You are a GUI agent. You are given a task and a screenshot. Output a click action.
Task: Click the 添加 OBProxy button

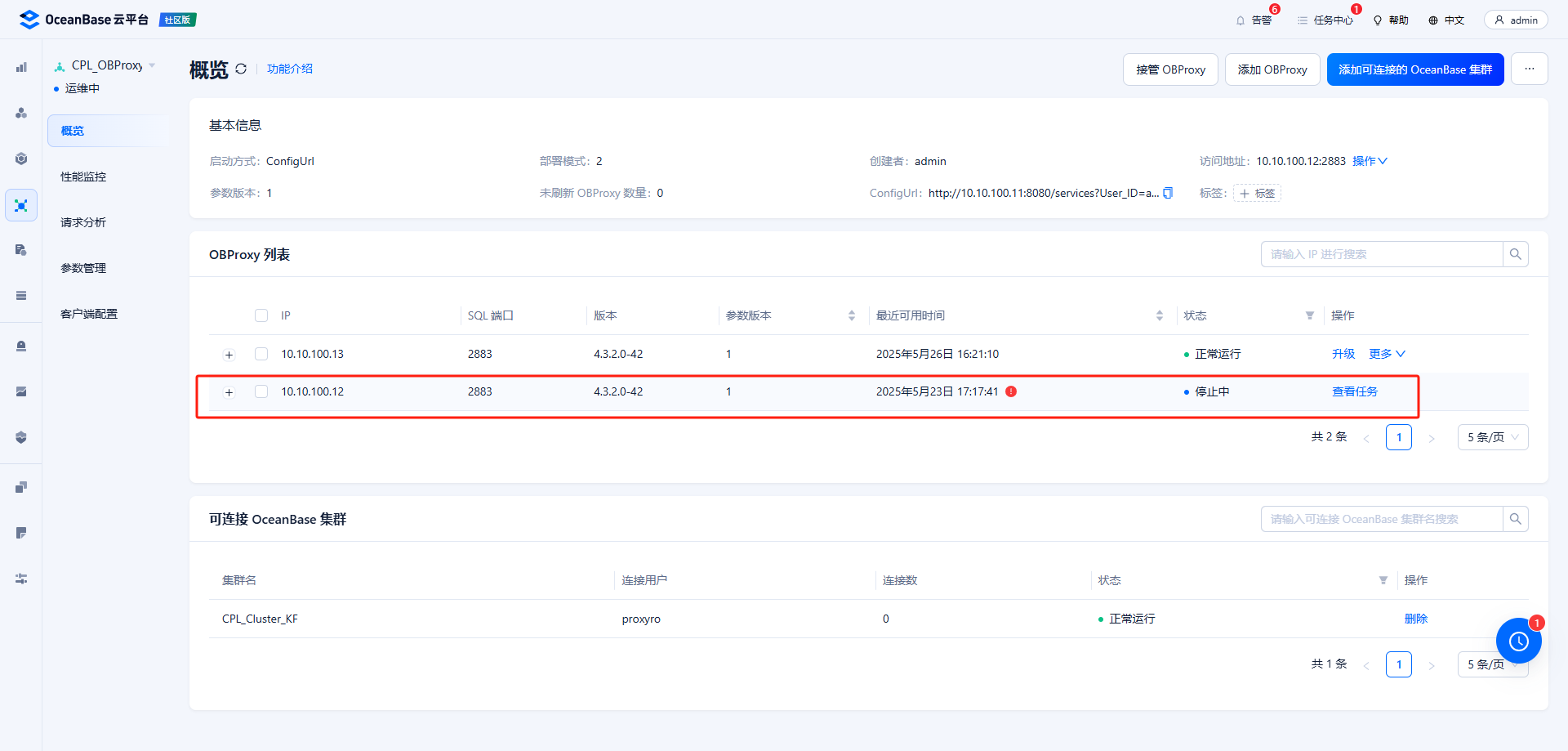click(1272, 69)
